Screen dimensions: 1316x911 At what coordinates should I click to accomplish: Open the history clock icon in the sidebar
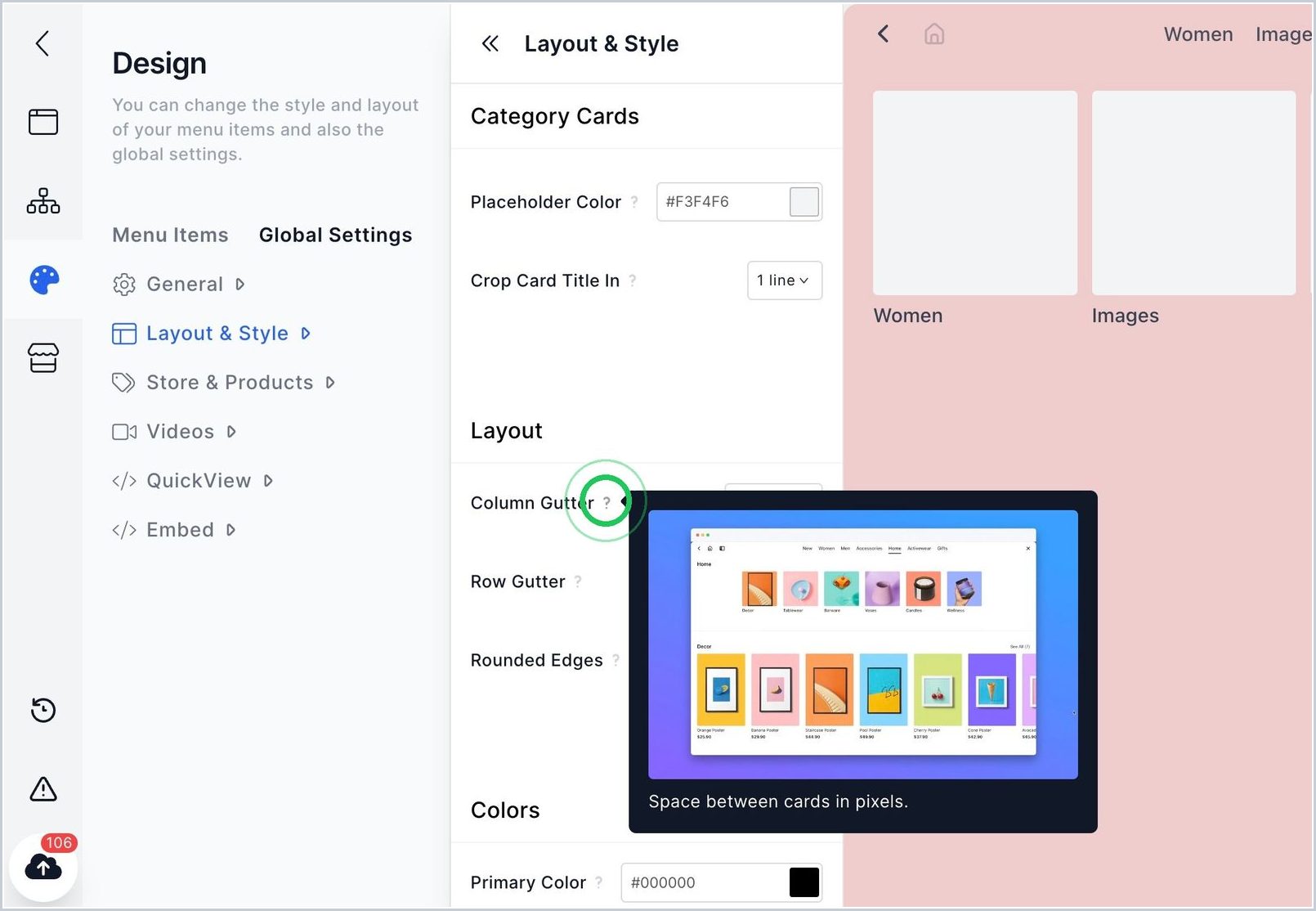(x=43, y=710)
